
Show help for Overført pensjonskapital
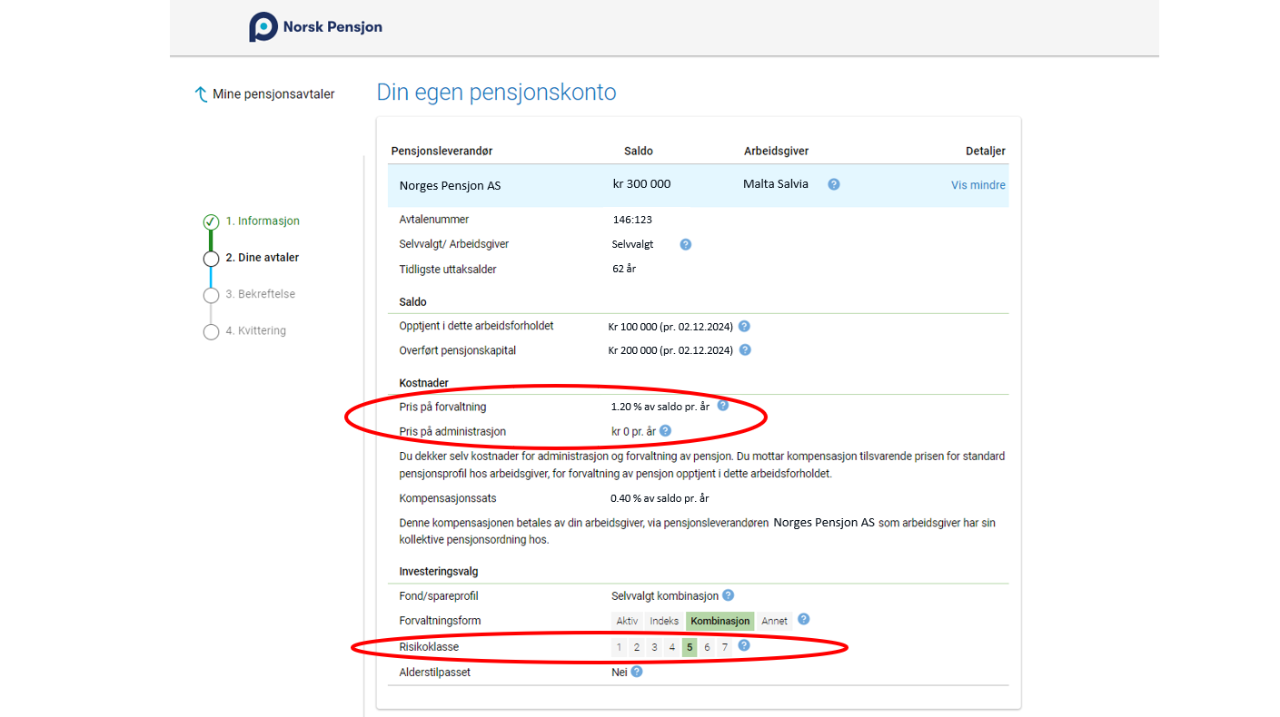pos(744,350)
